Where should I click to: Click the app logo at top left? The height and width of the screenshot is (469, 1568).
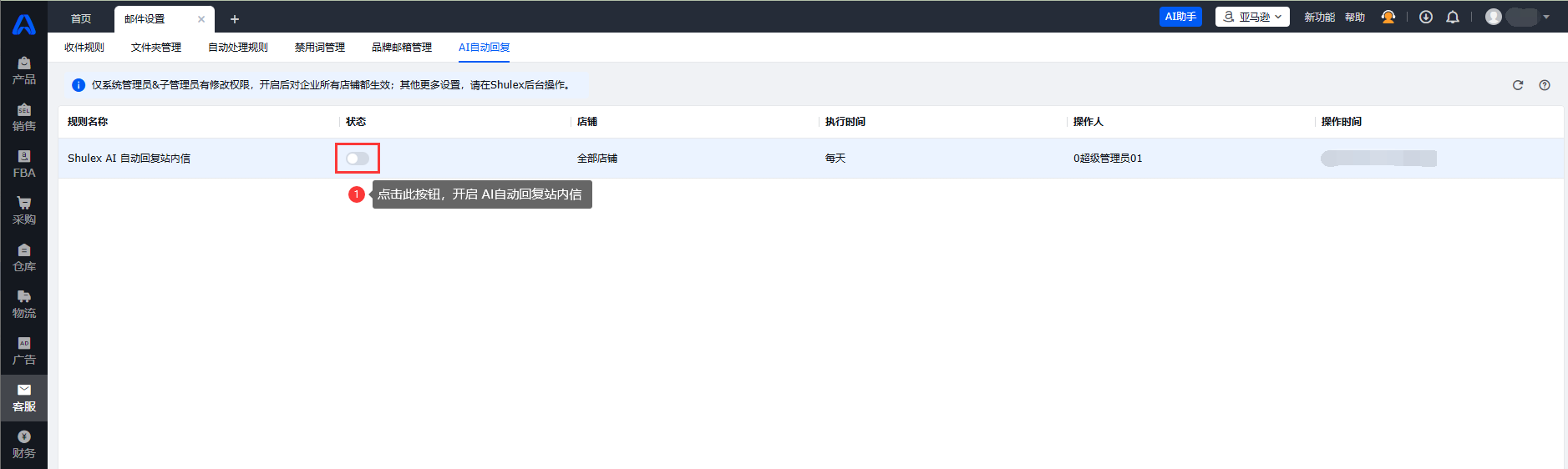click(x=23, y=24)
